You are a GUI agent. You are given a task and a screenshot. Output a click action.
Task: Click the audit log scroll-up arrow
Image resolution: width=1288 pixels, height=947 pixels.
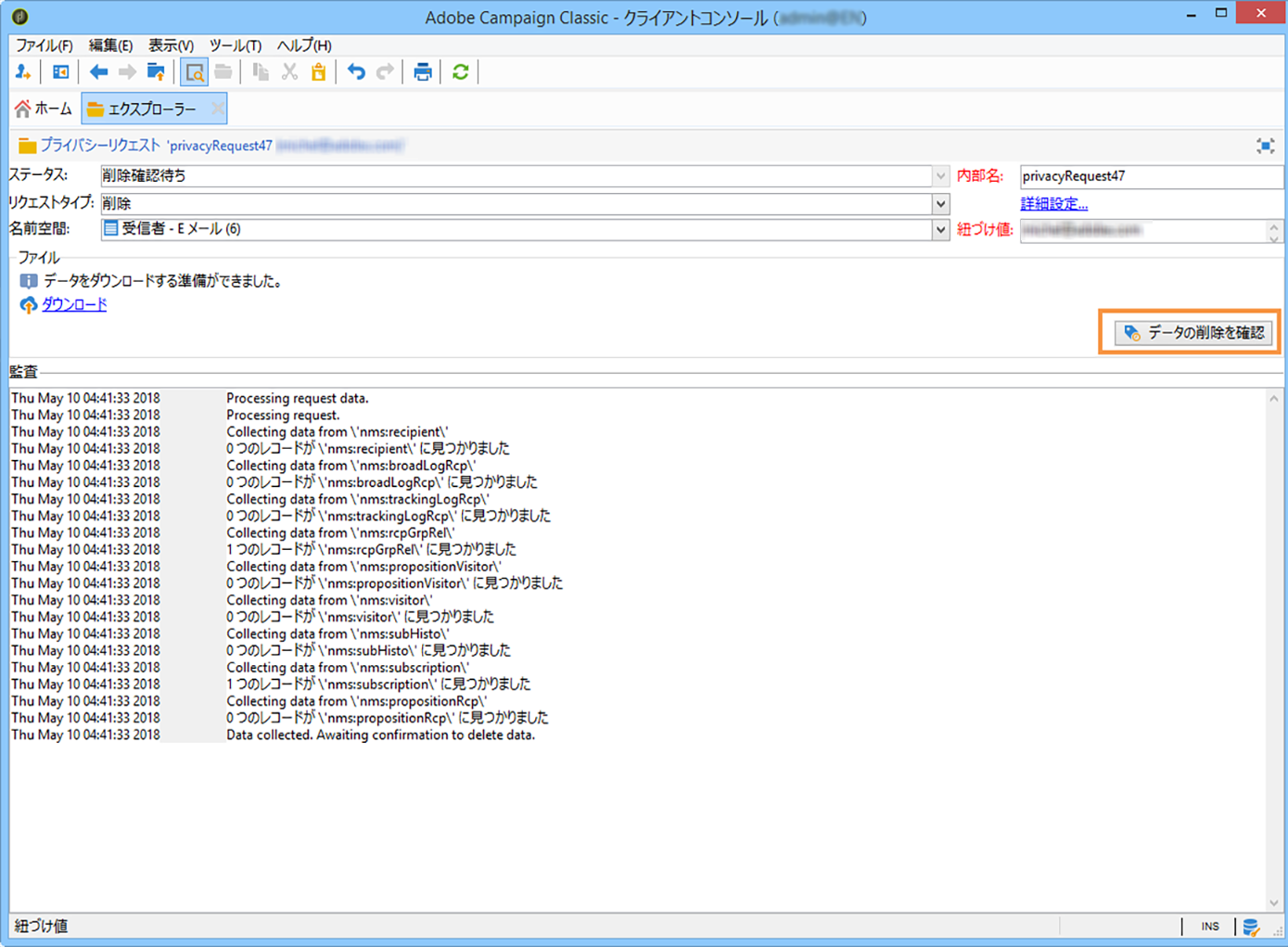point(1274,399)
